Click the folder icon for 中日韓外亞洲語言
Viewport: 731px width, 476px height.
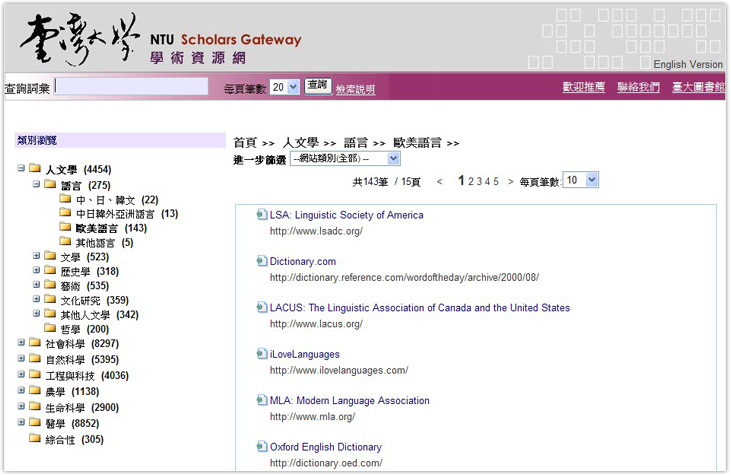pos(65,213)
